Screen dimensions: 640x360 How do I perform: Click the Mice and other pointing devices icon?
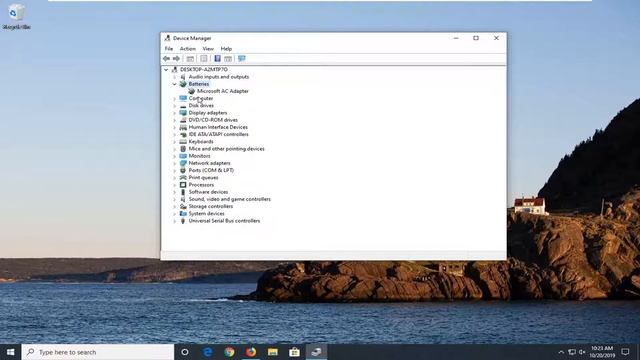pos(183,149)
